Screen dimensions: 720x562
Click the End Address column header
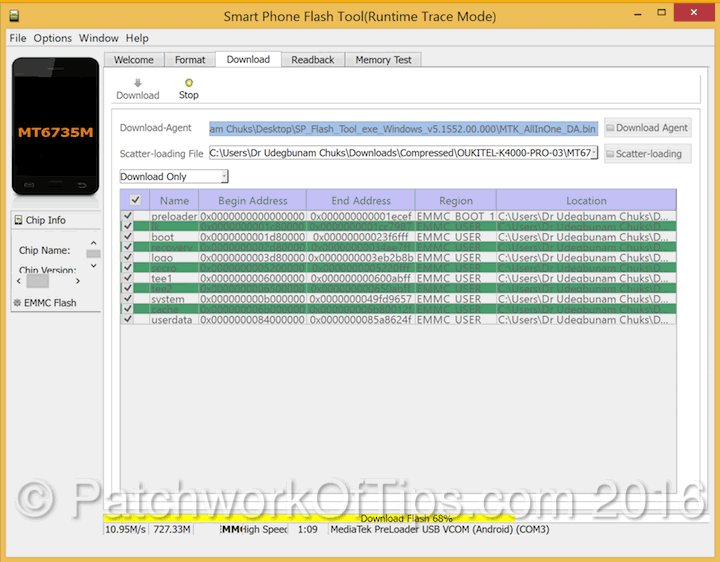(x=361, y=201)
